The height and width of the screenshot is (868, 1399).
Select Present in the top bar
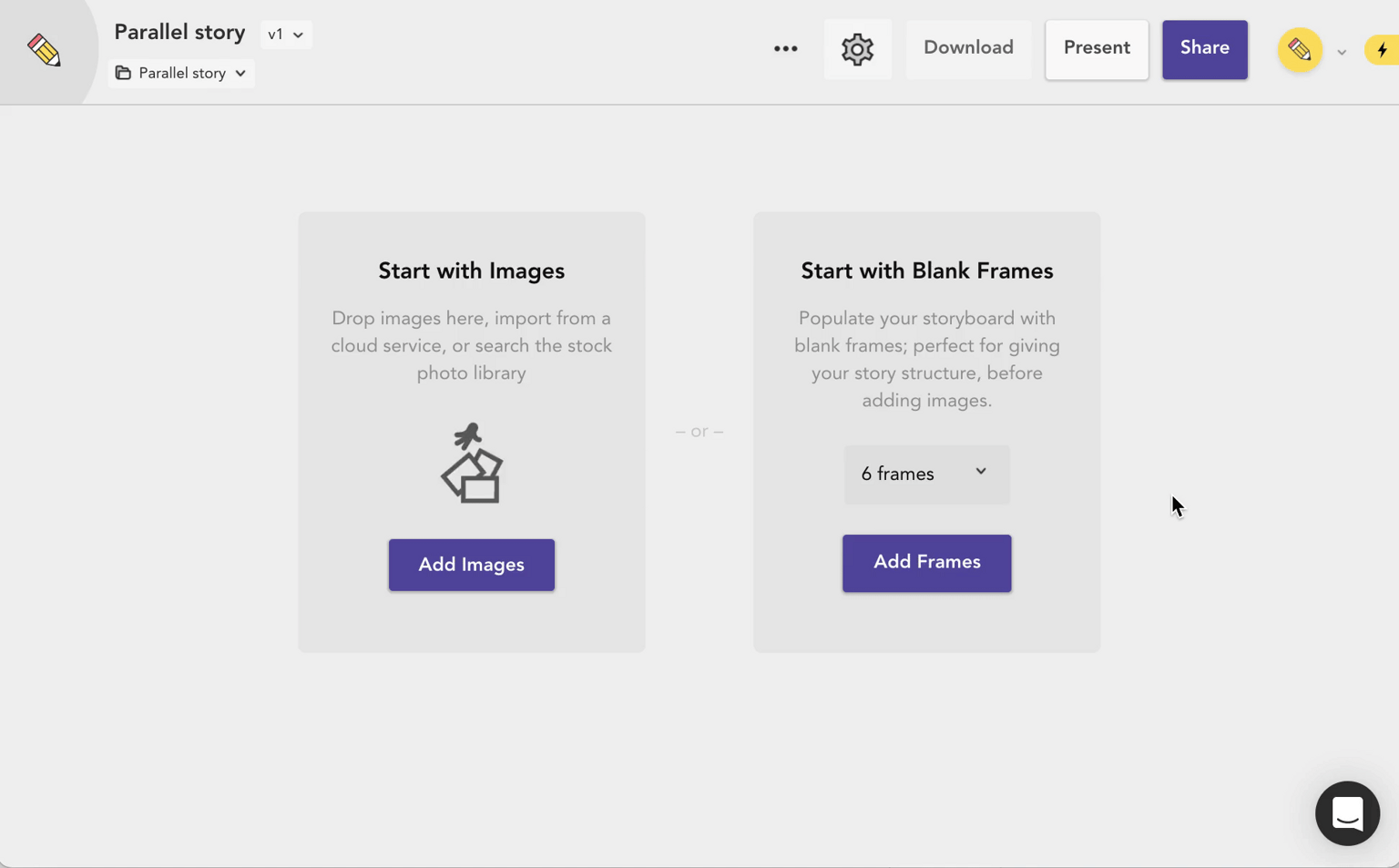pyautogui.click(x=1097, y=49)
